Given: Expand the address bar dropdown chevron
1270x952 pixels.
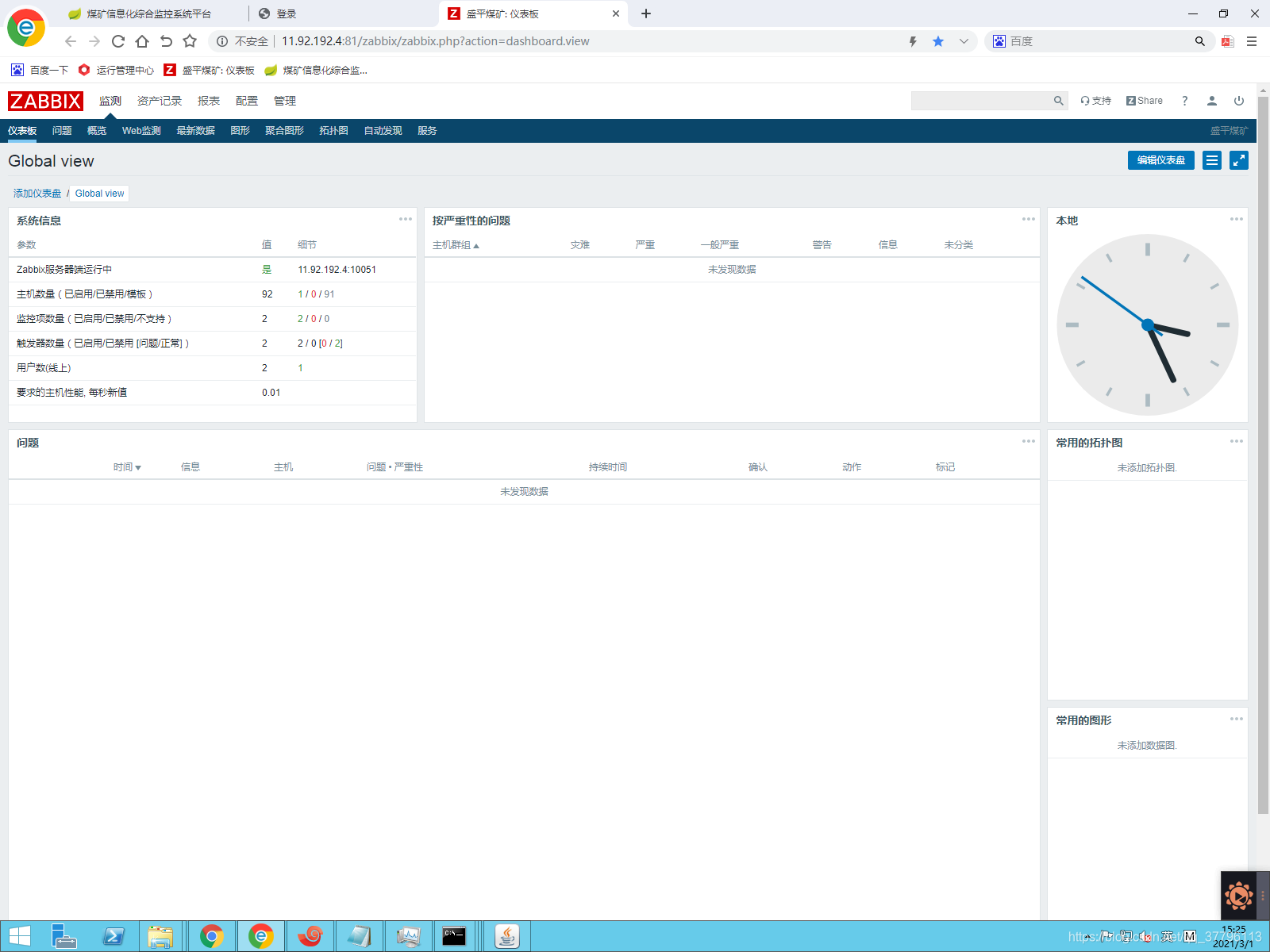Looking at the screenshot, I should (x=964, y=41).
